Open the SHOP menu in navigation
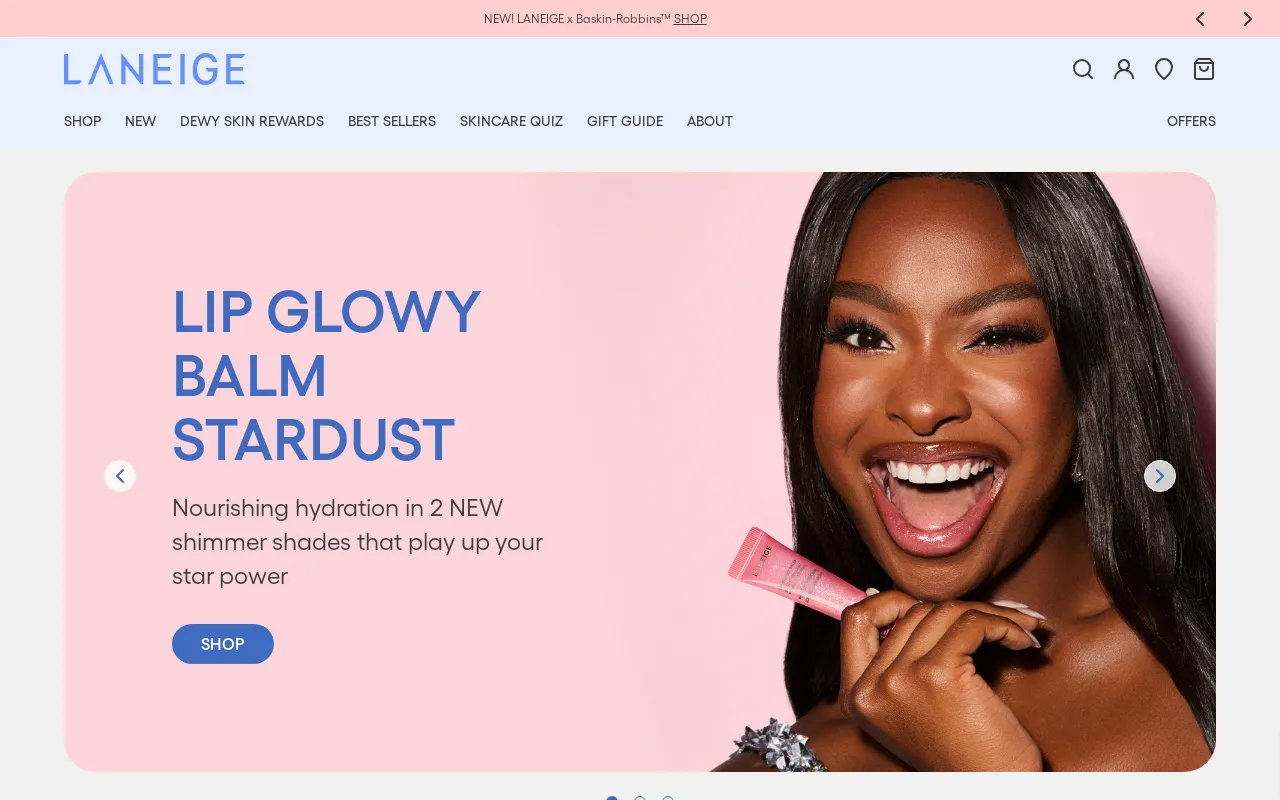This screenshot has width=1280, height=800. [82, 121]
